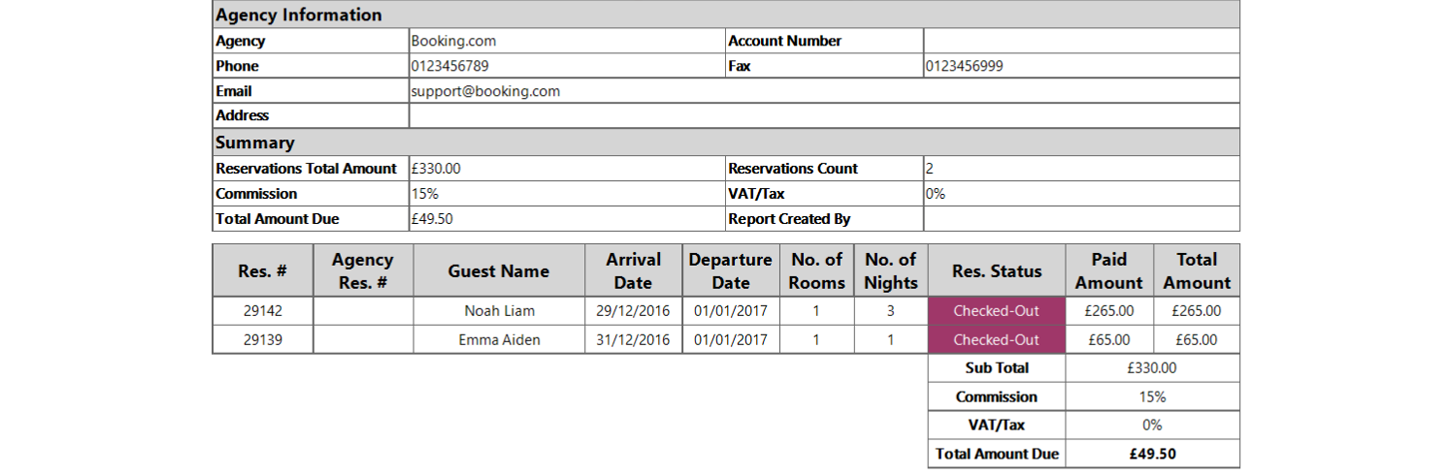Click the Booking.com agency name value
Image resolution: width=1450 pixels, height=475 pixels.
click(x=454, y=41)
